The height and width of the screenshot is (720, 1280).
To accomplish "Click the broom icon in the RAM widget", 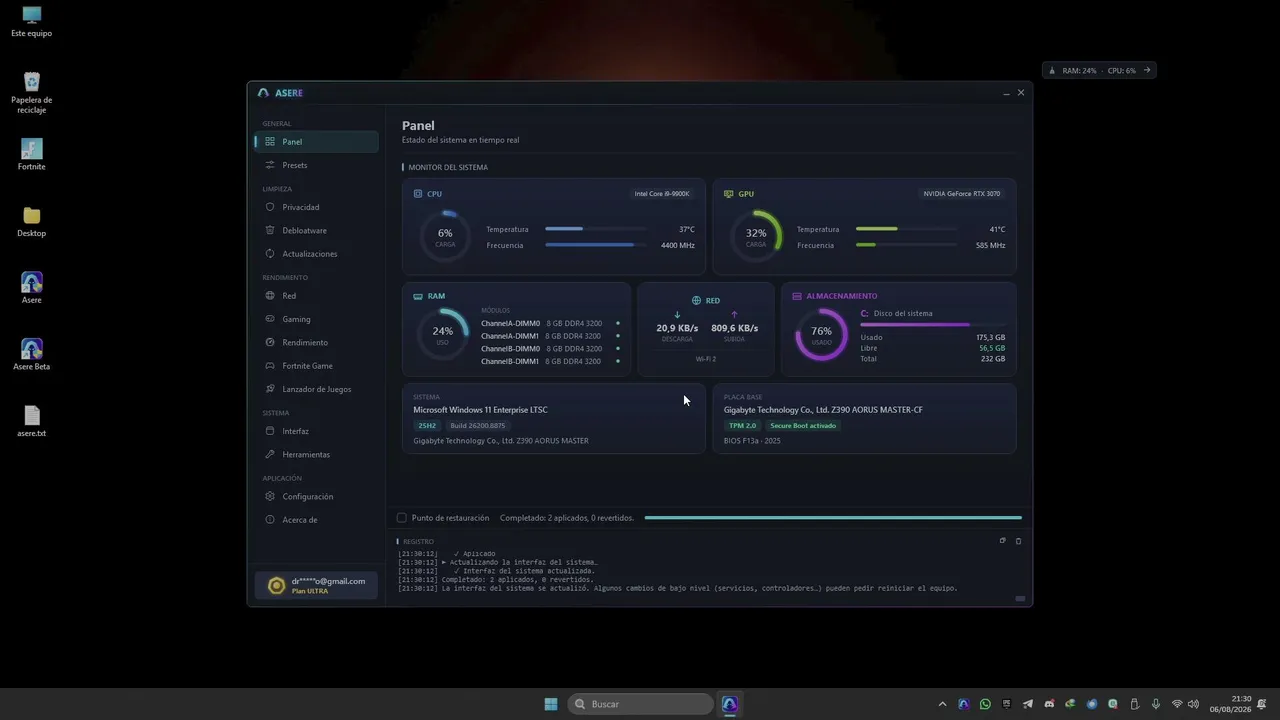I will [1051, 71].
